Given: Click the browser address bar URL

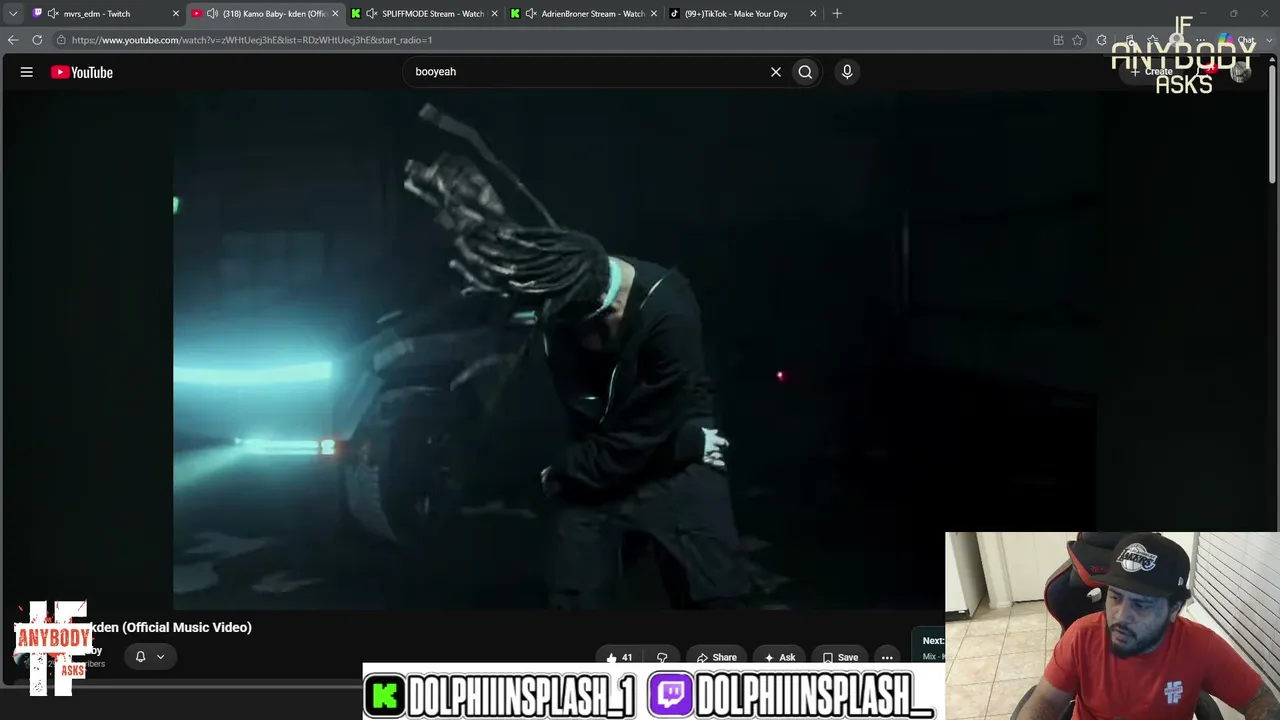Looking at the screenshot, I should pos(252,40).
